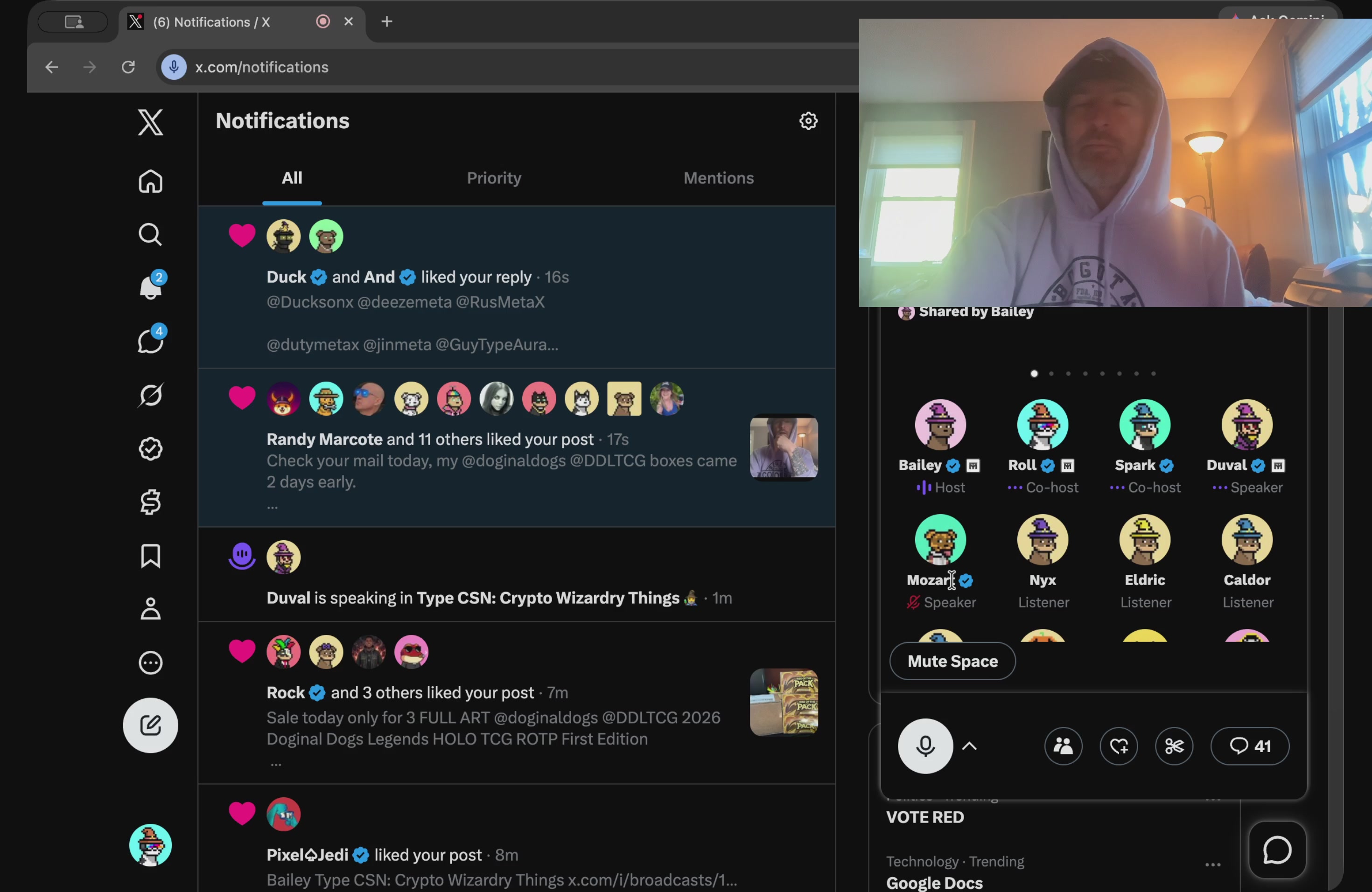Open Notifications bell with badge 2
The image size is (1372, 892).
pyautogui.click(x=151, y=286)
